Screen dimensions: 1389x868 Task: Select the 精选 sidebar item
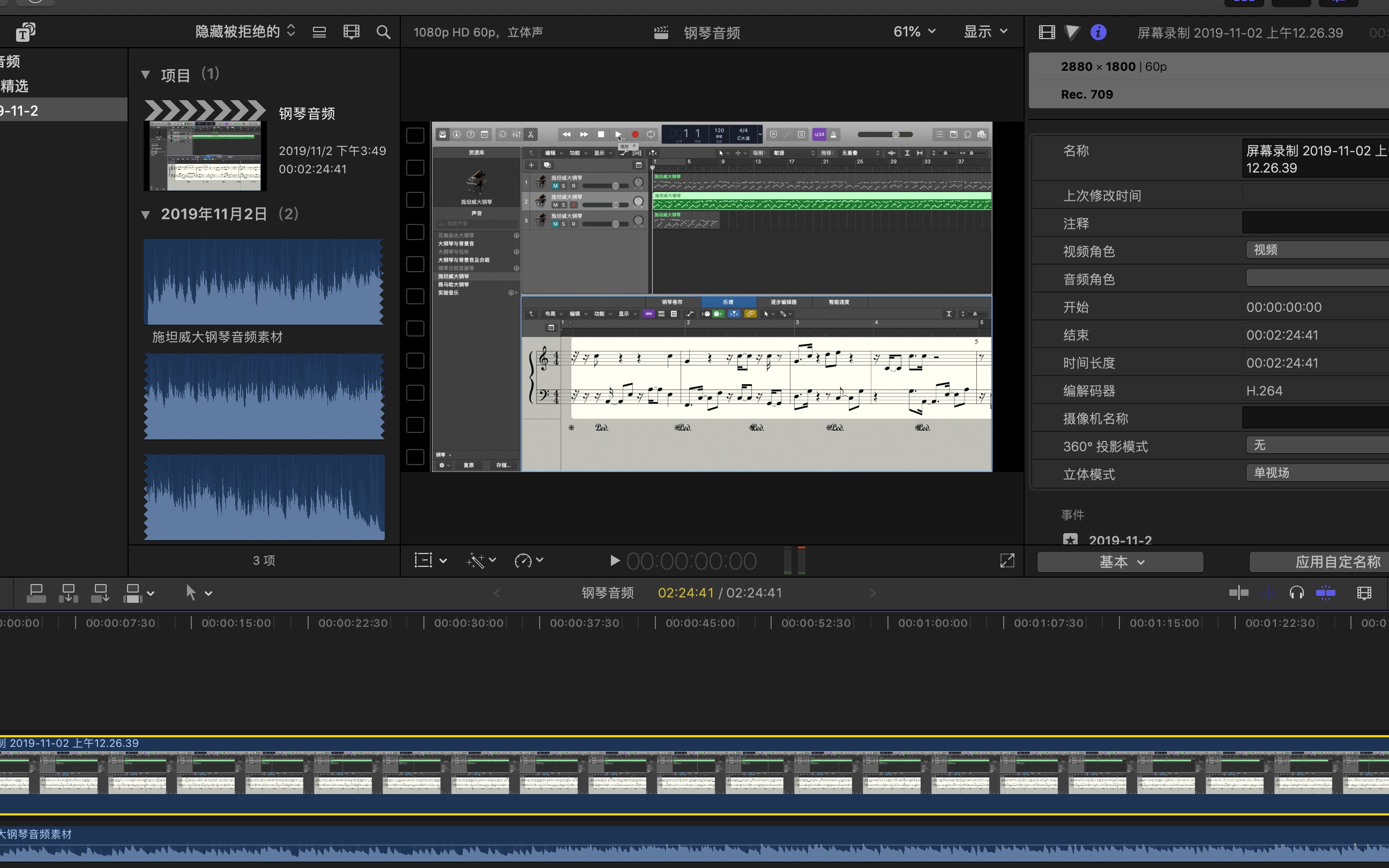click(63, 86)
